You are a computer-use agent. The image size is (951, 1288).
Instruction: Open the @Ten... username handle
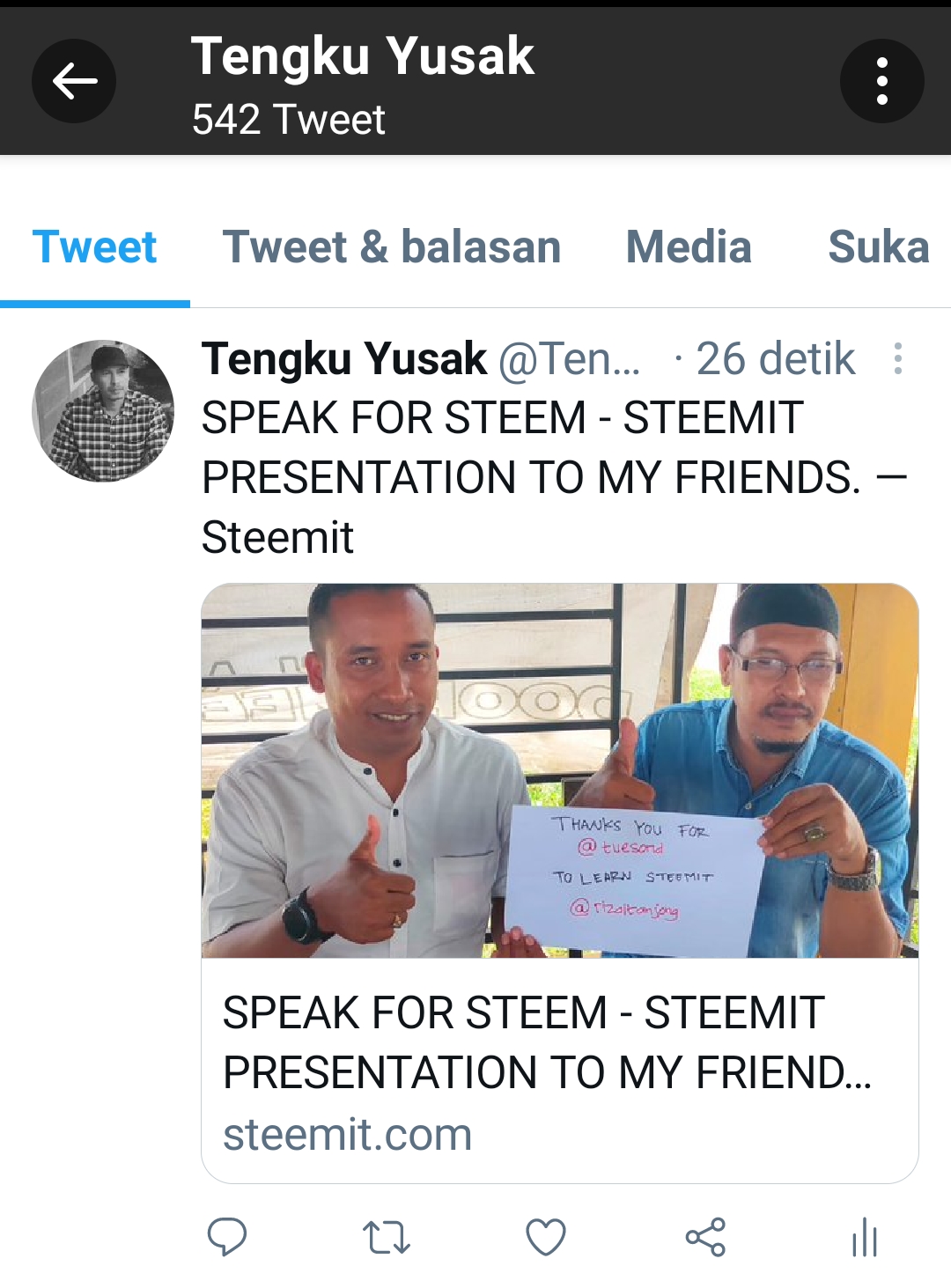click(x=570, y=359)
